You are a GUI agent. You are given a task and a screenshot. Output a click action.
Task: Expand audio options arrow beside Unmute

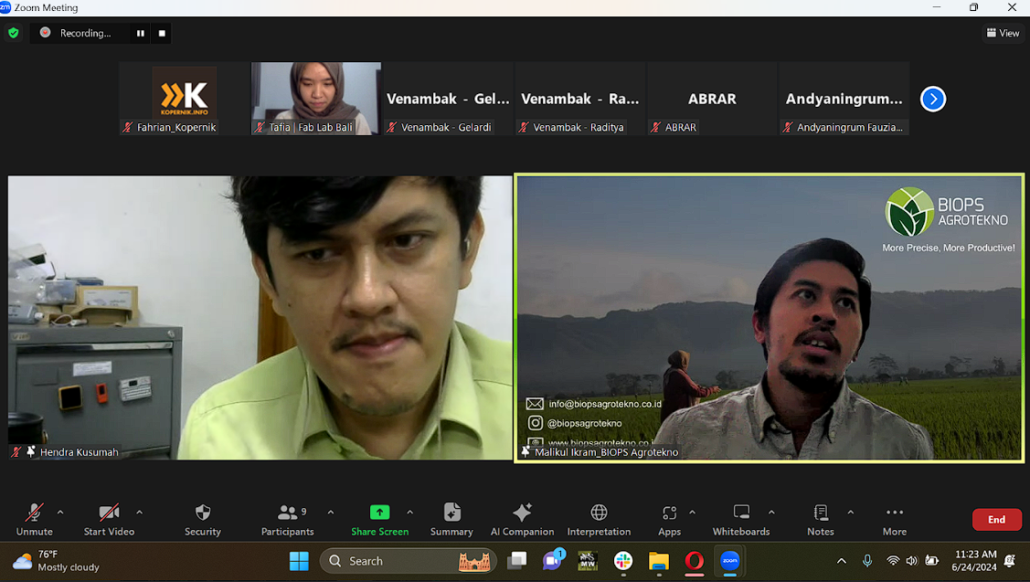pyautogui.click(x=60, y=513)
